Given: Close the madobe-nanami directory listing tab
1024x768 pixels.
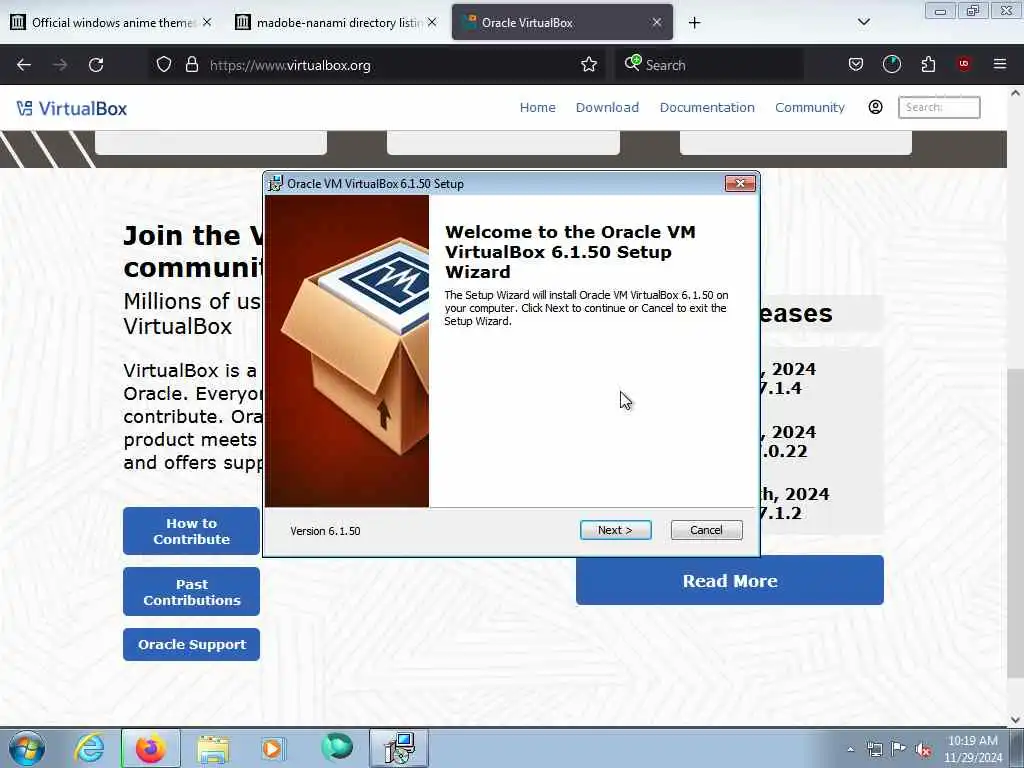Looking at the screenshot, I should [x=432, y=22].
